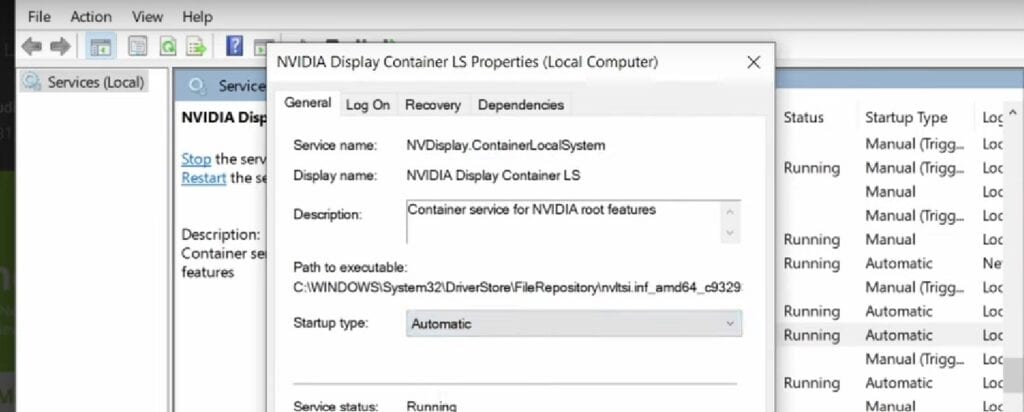Toggle the Show/Hide Console Tree icon
Viewport: 1024px width, 412px height.
click(x=100, y=46)
